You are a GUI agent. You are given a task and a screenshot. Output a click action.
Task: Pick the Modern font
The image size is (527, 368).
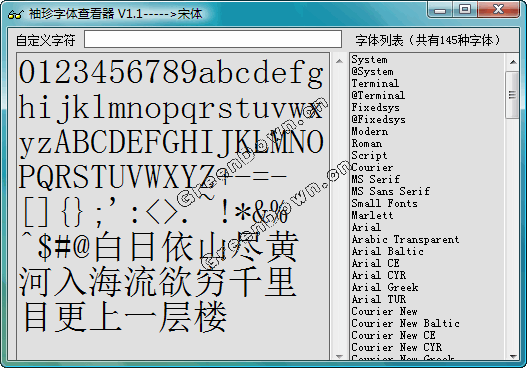tap(370, 131)
